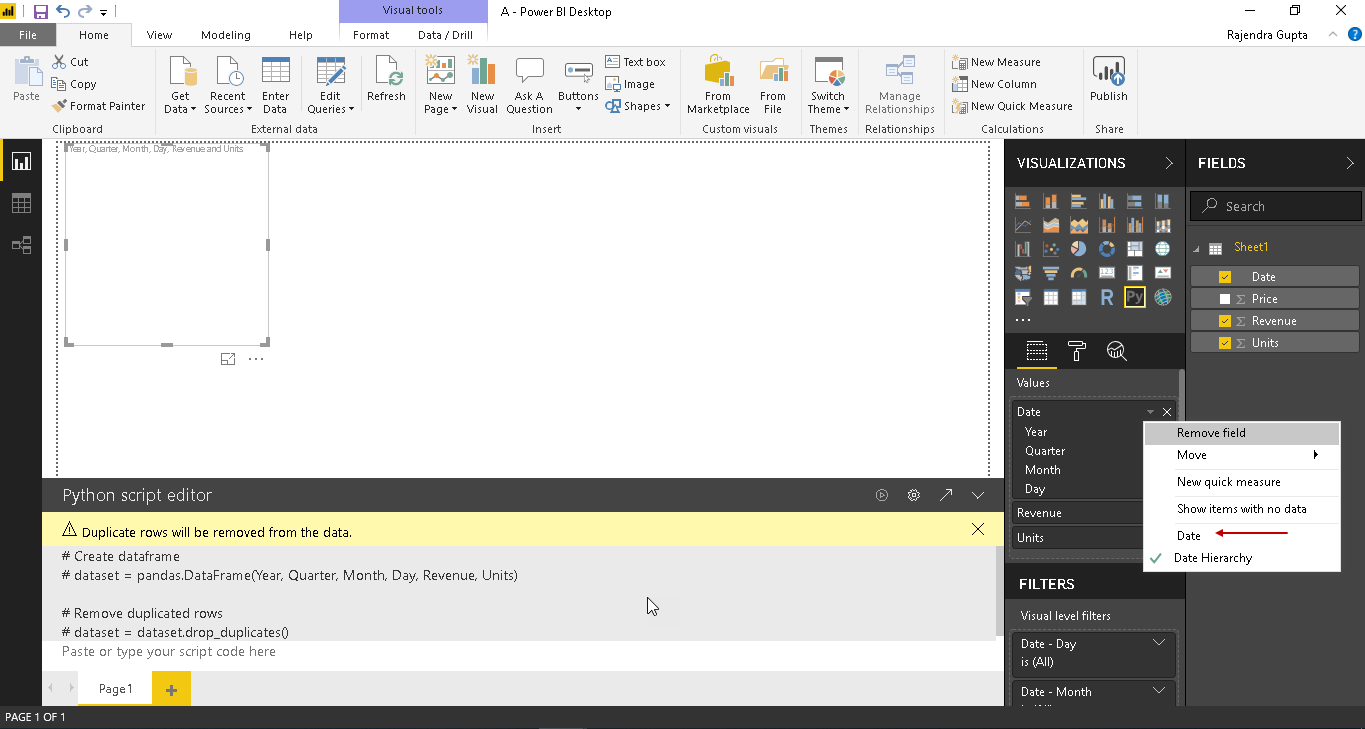
Task: Switch to Data view in left sidebar
Action: pyautogui.click(x=21, y=203)
